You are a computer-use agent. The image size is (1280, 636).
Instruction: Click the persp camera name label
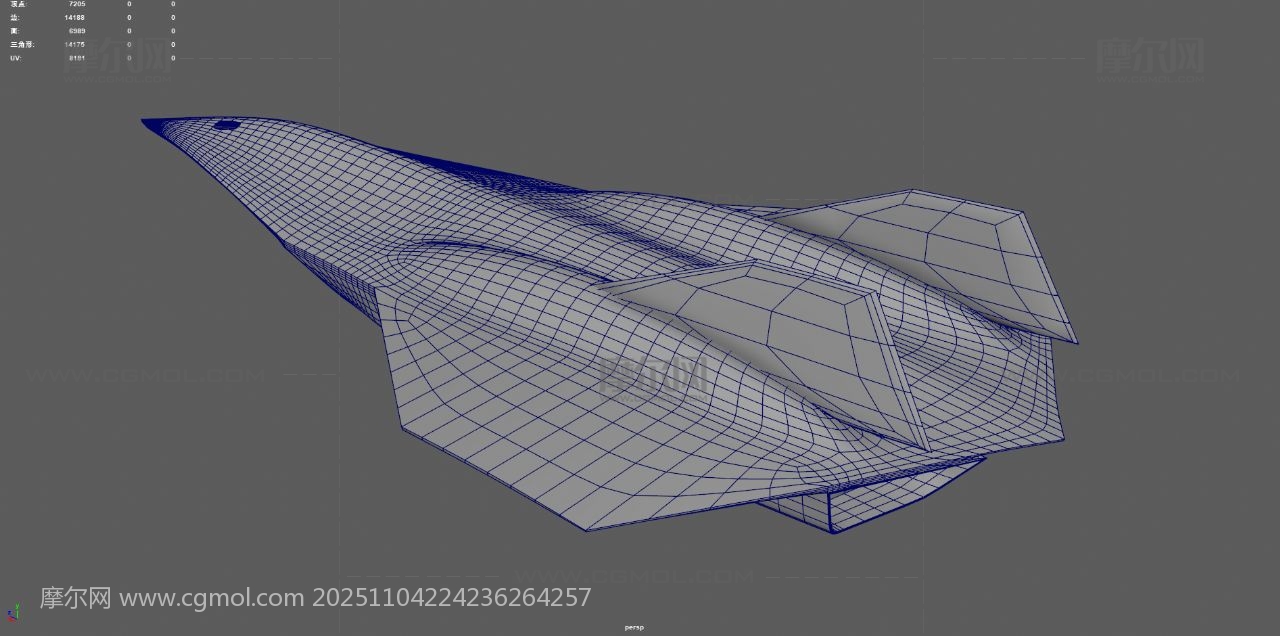pos(634,628)
